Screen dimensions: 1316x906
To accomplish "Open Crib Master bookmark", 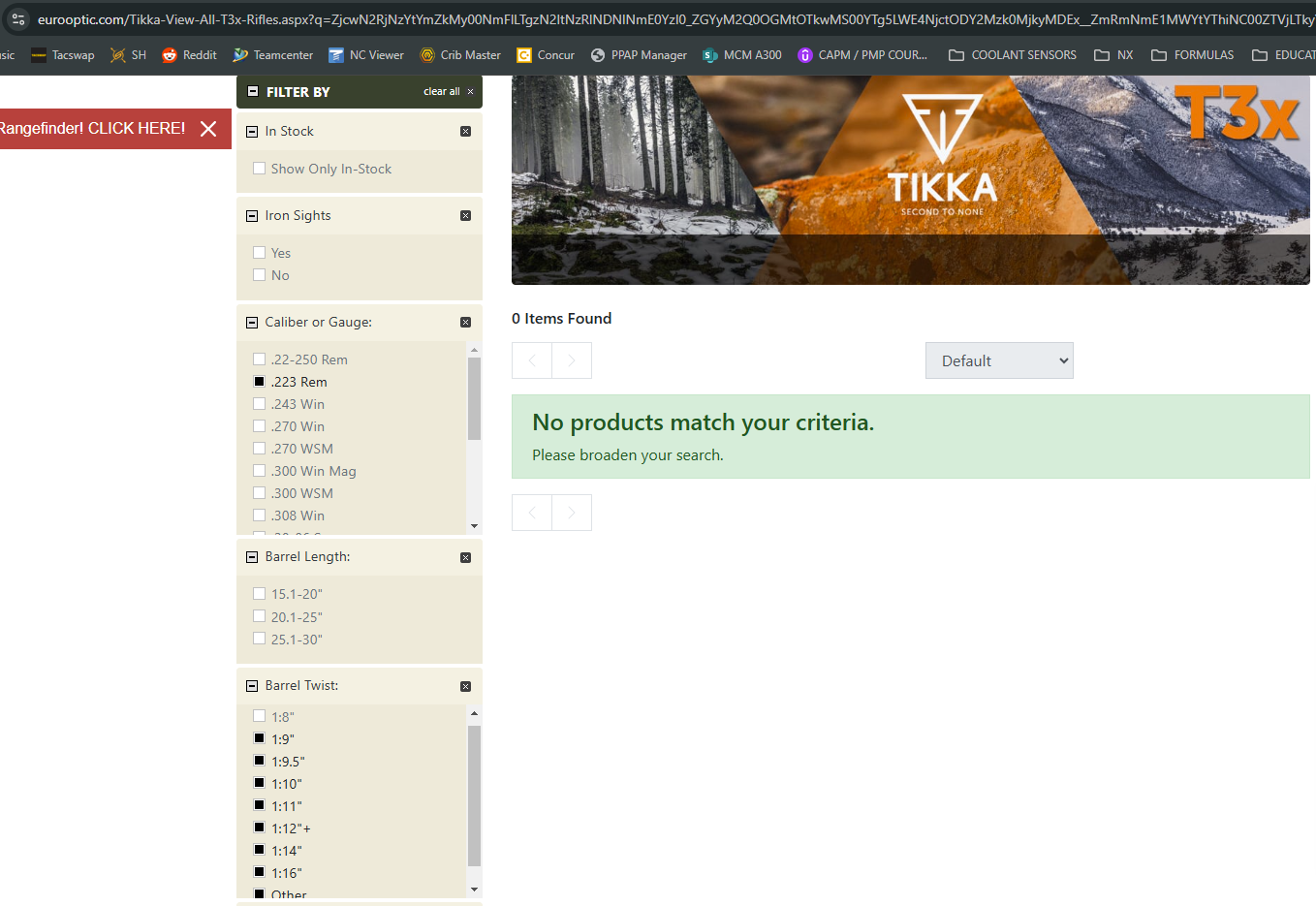I will [460, 55].
